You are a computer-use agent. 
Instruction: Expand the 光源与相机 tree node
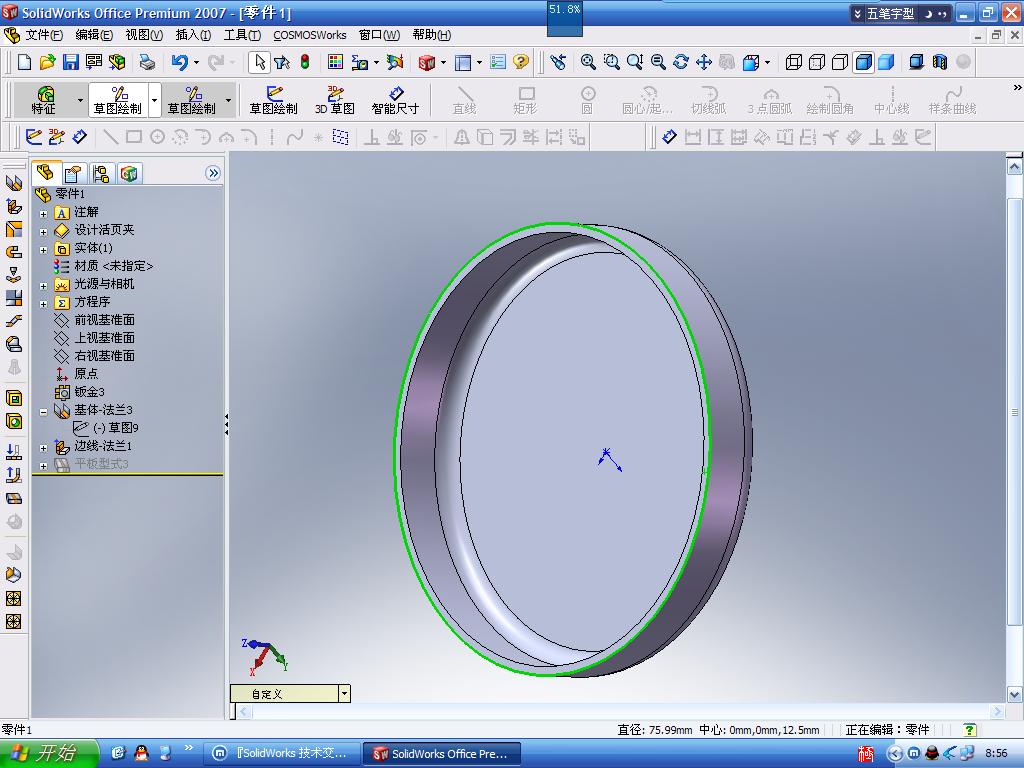(43, 286)
